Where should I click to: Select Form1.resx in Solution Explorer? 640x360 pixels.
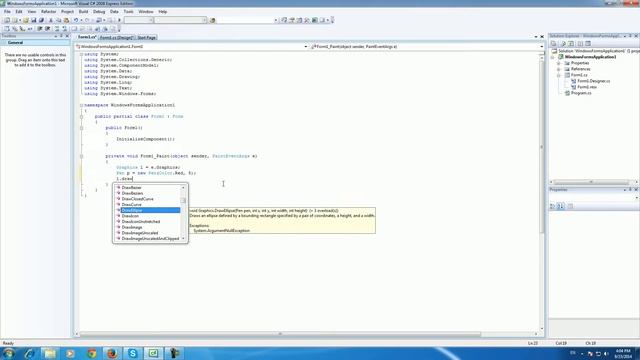coord(587,87)
